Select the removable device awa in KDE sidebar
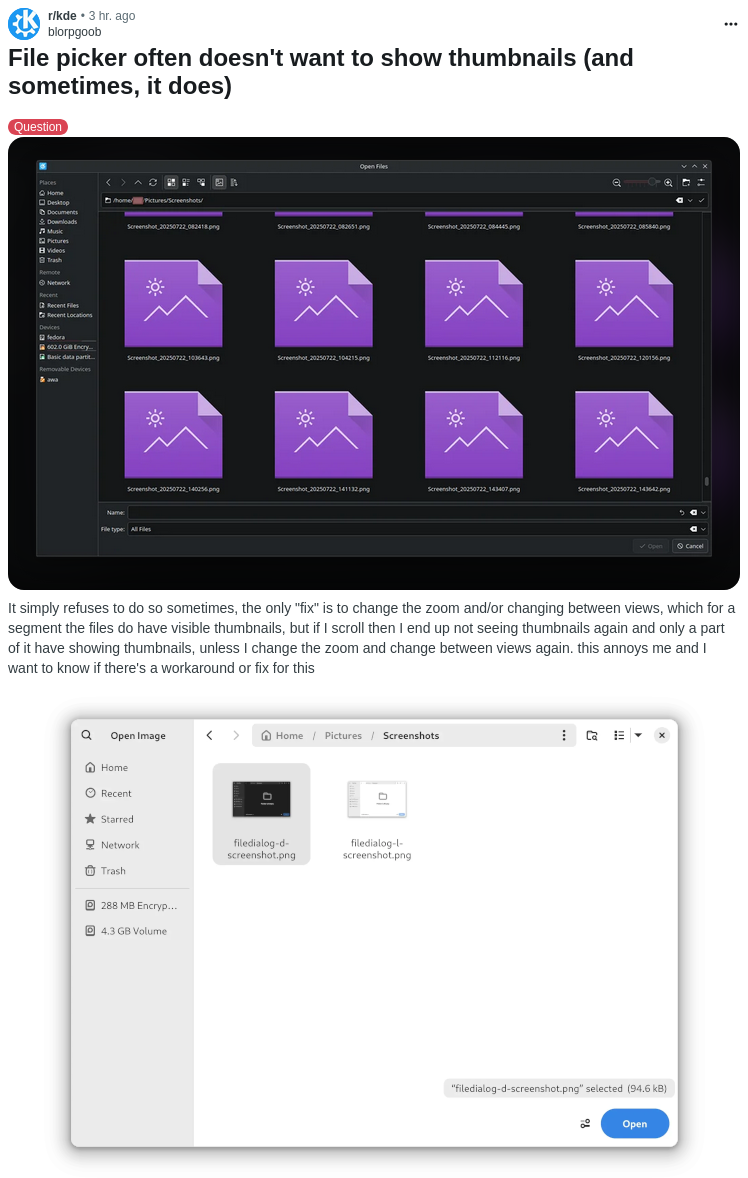The height and width of the screenshot is (1178, 748). 49,379
